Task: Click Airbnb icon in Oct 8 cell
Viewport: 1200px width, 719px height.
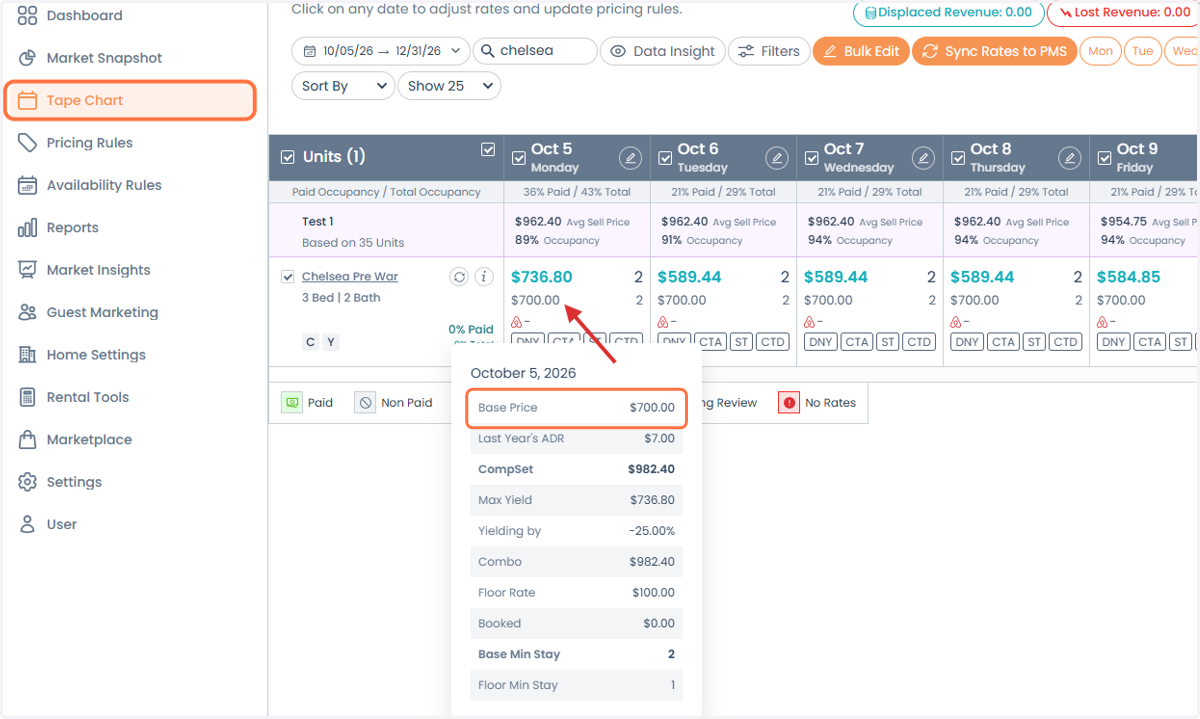Action: [956, 322]
